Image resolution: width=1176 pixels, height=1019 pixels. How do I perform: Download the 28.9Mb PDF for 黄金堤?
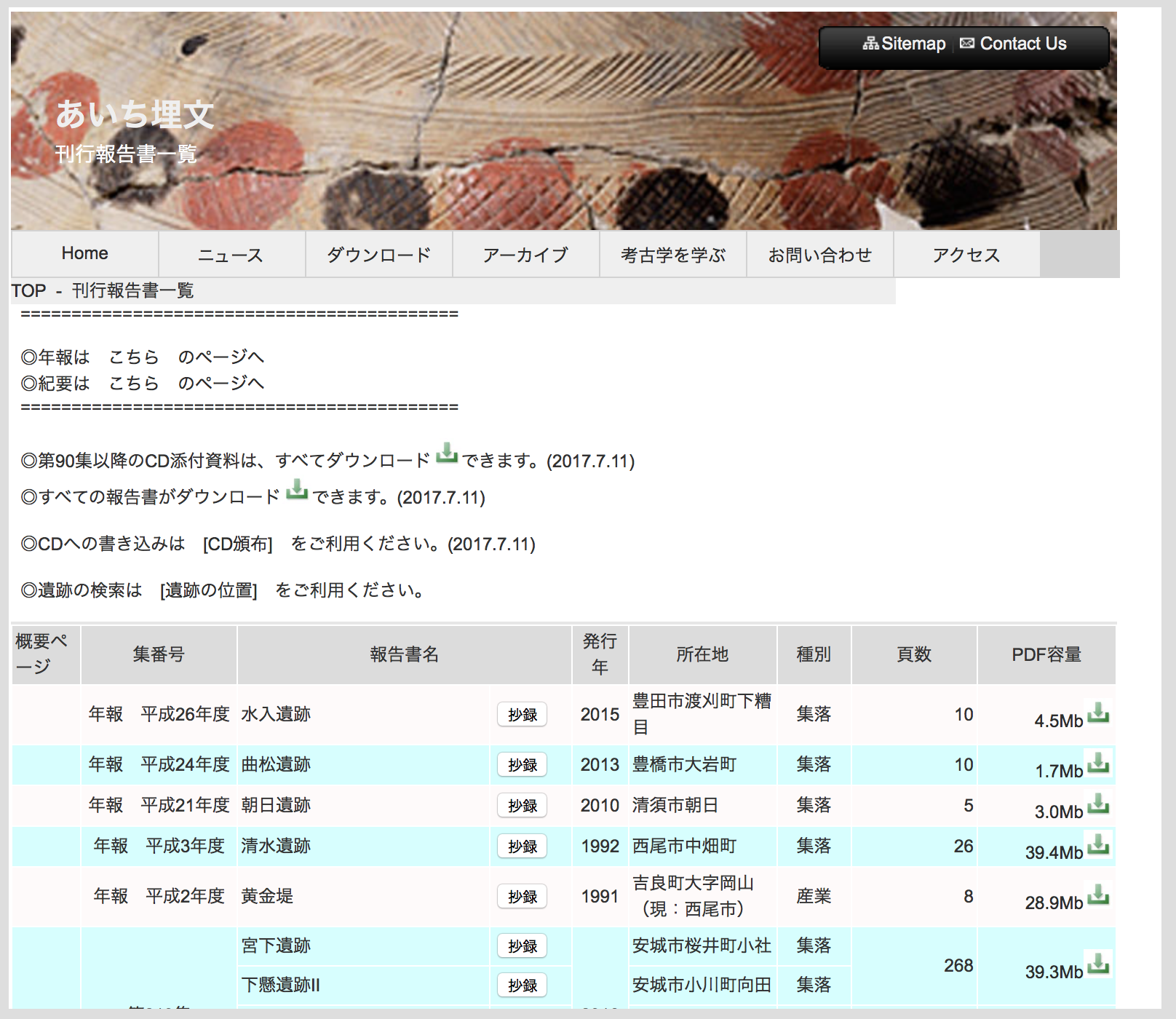1098,895
